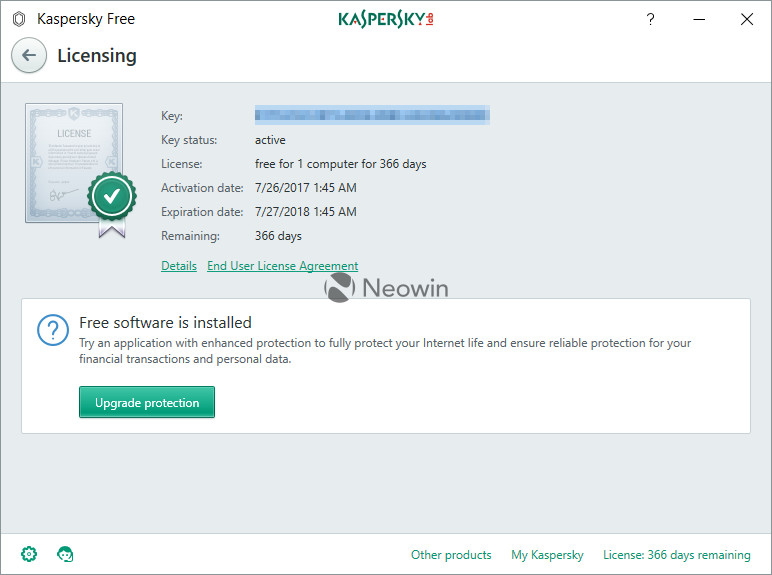Screen dimensions: 772x575
Task: Click activation date 7/26/2017 1:45 AM
Action: (305, 188)
